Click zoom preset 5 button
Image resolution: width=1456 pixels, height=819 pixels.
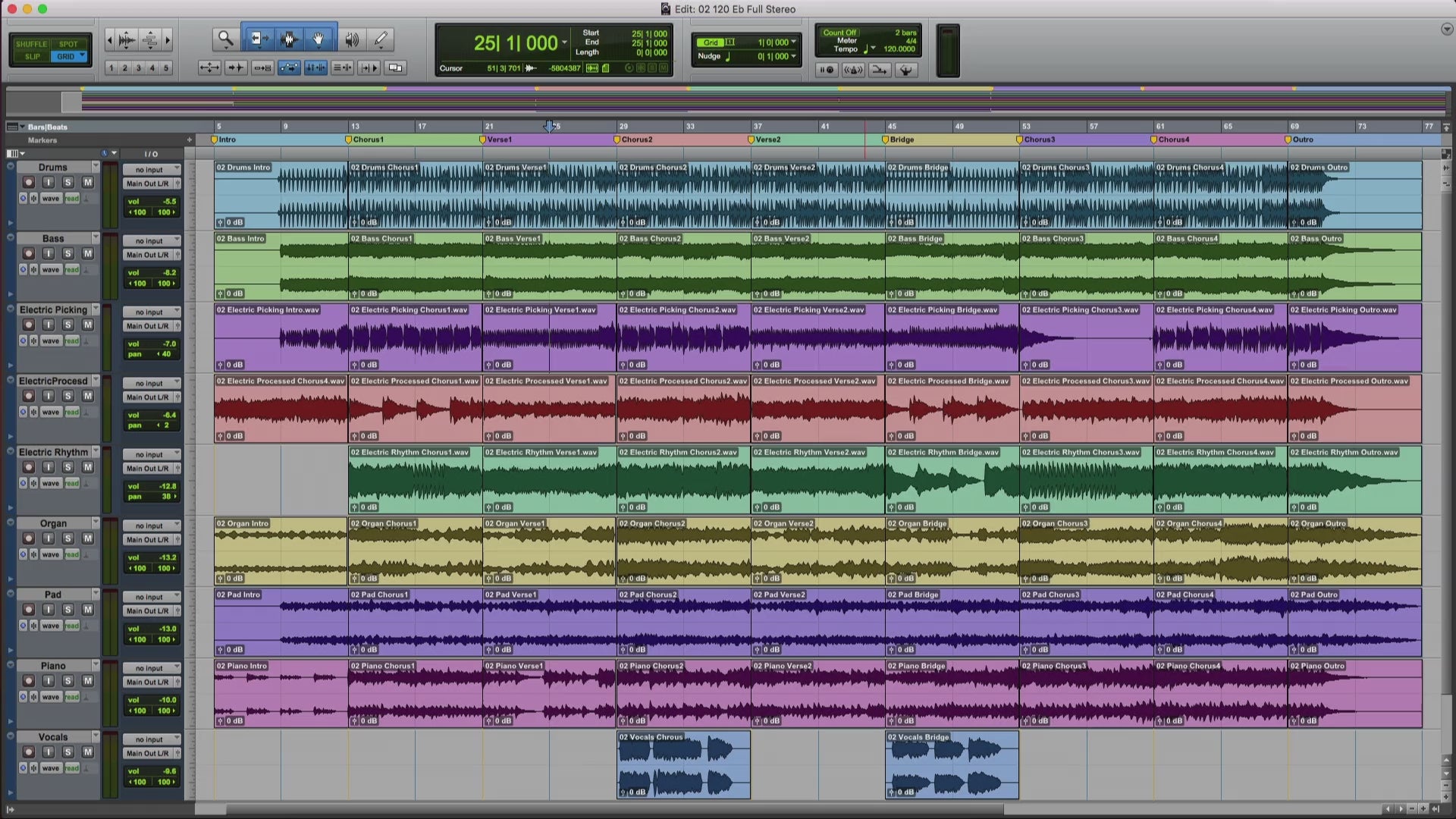[x=166, y=67]
